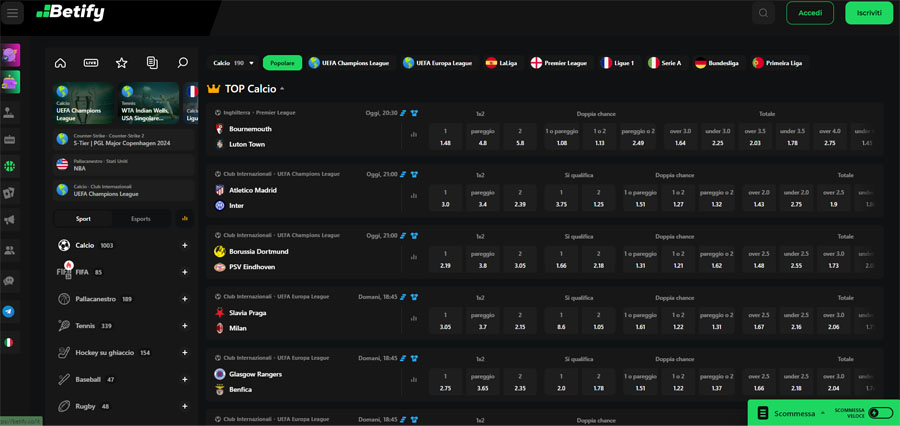Screen dimensions: 900x426
Task: Click the blue jersey icon on Slavia Praga match
Action: pos(414,297)
